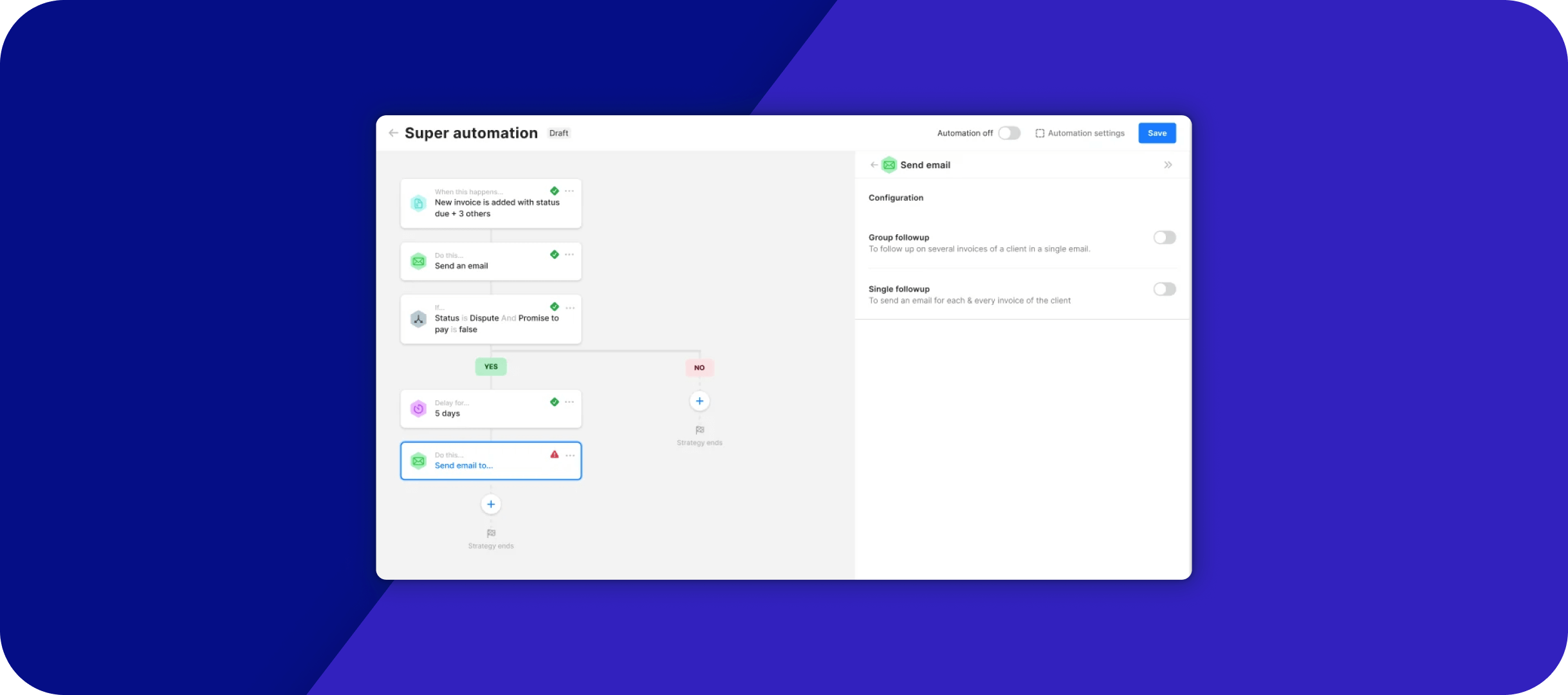
Task: Open the three-dot menu on the trigger node
Action: [569, 191]
